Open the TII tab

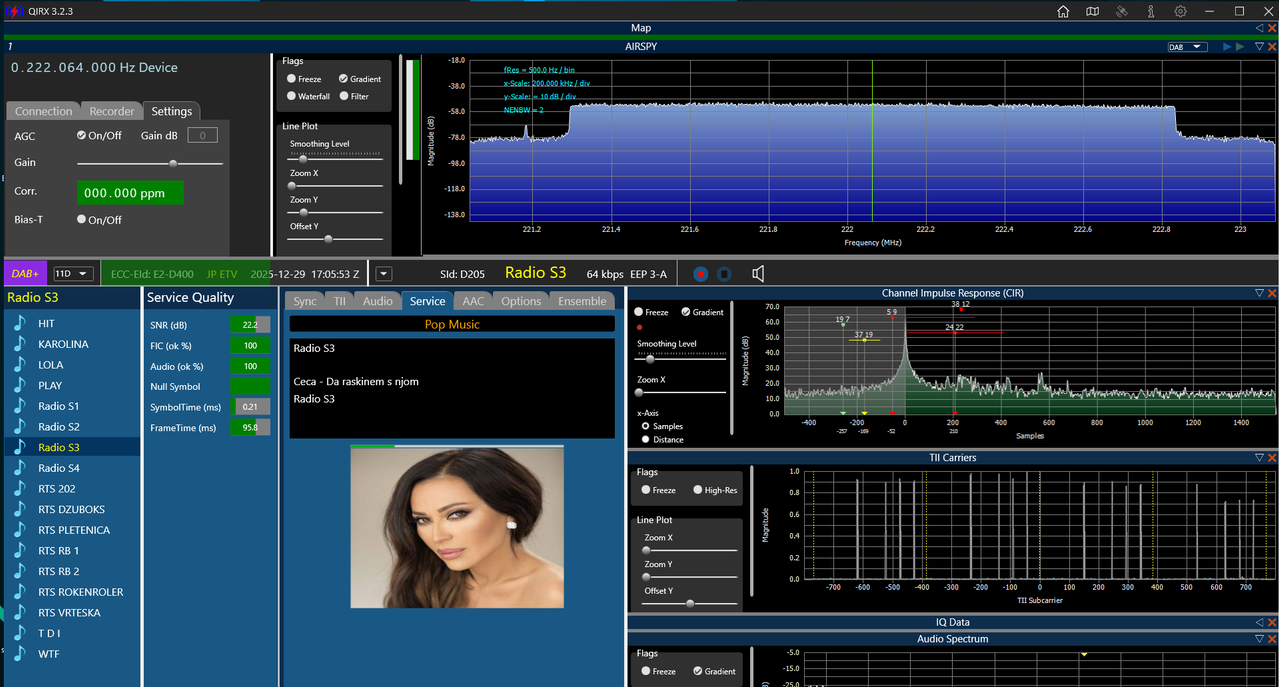pyautogui.click(x=340, y=301)
